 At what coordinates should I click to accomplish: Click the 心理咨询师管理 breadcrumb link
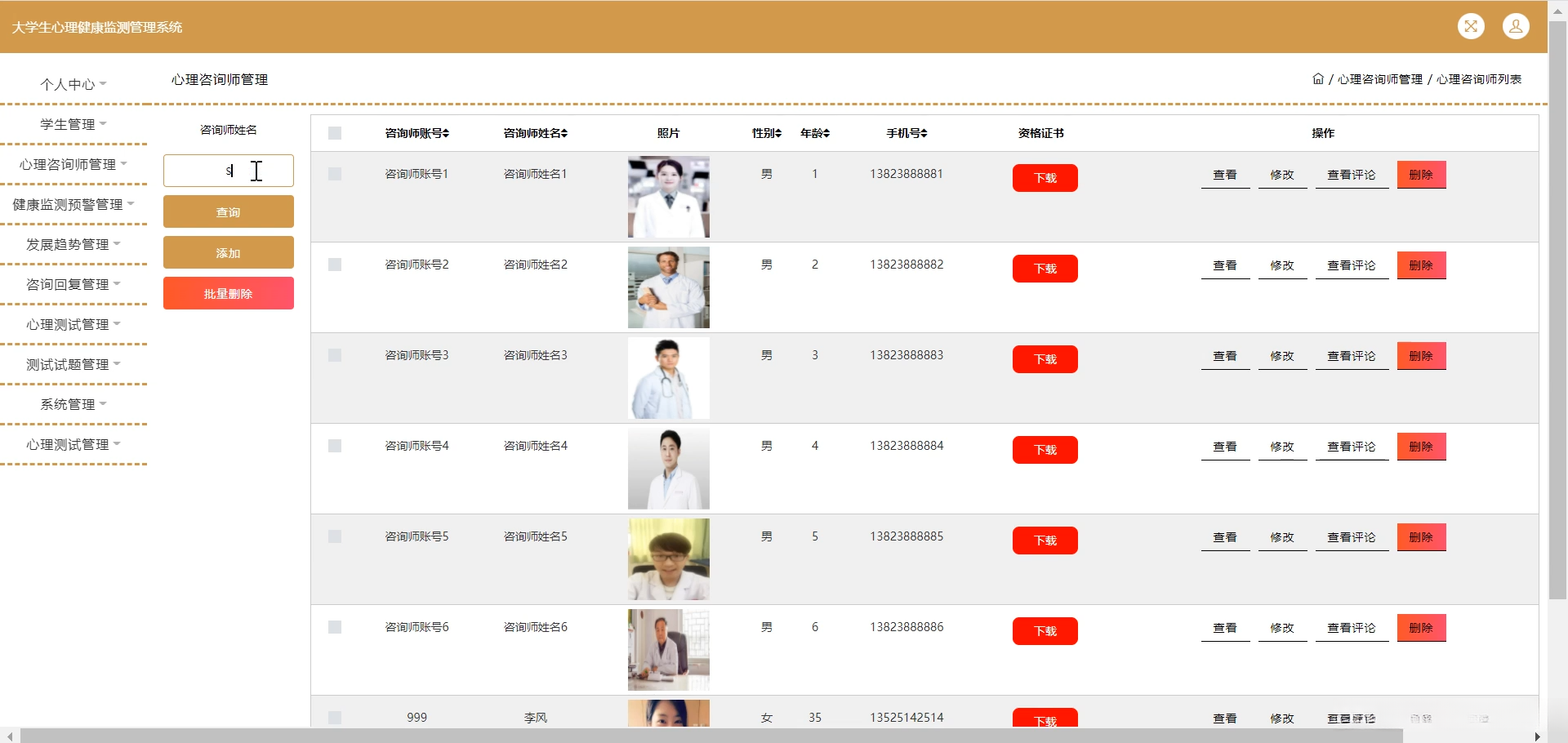tap(1380, 79)
